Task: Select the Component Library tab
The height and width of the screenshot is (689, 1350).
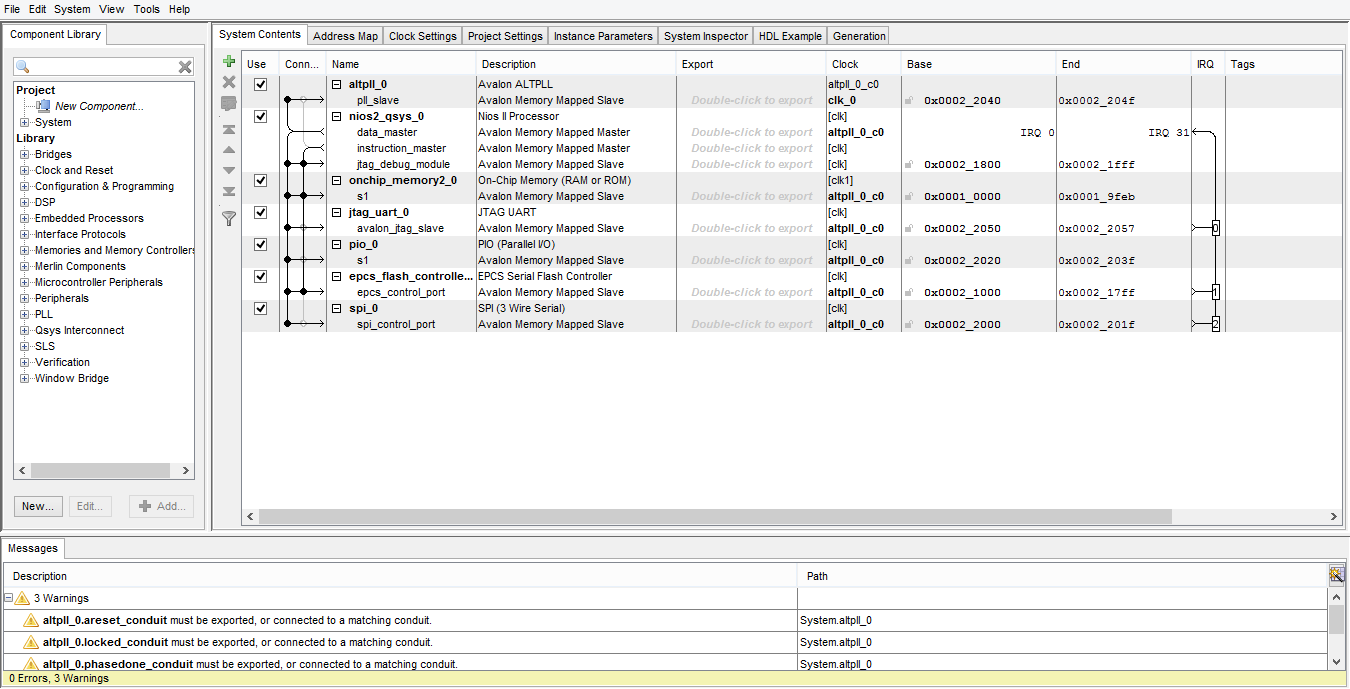Action: point(55,34)
